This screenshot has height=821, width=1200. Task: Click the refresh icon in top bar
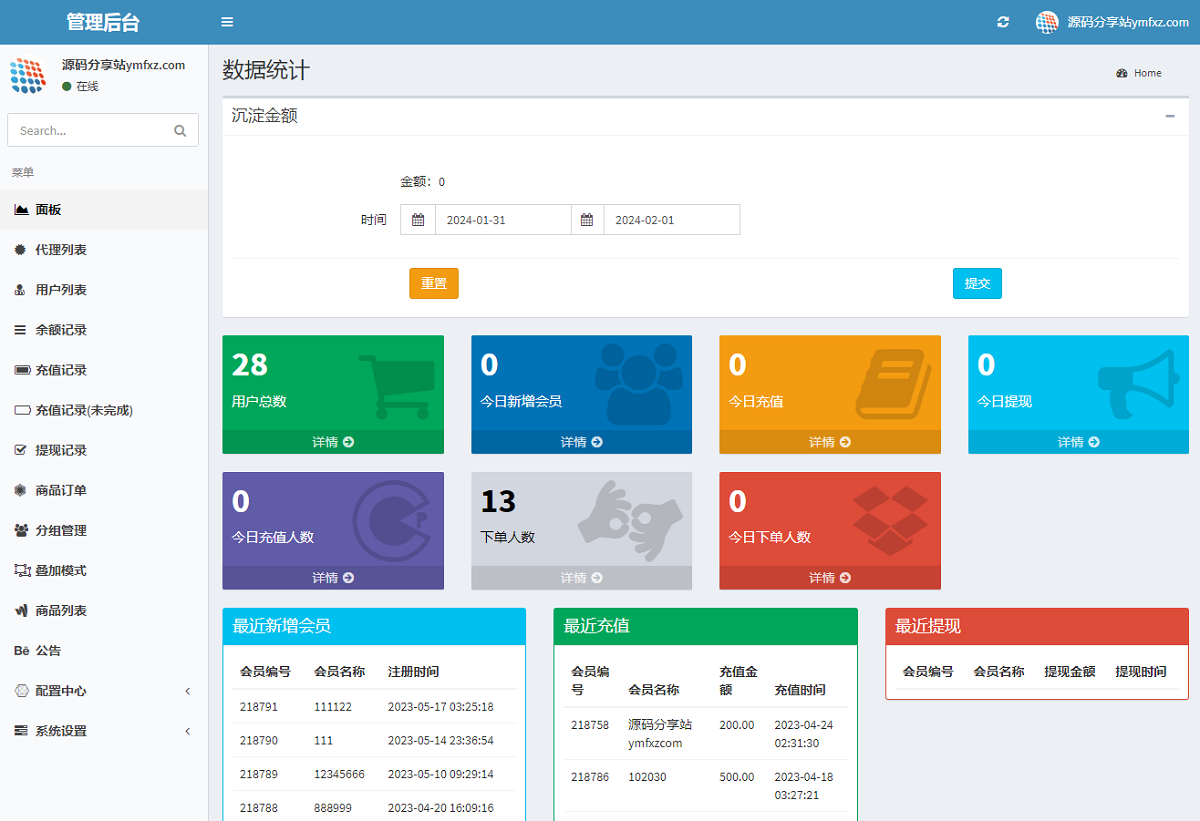point(1003,22)
